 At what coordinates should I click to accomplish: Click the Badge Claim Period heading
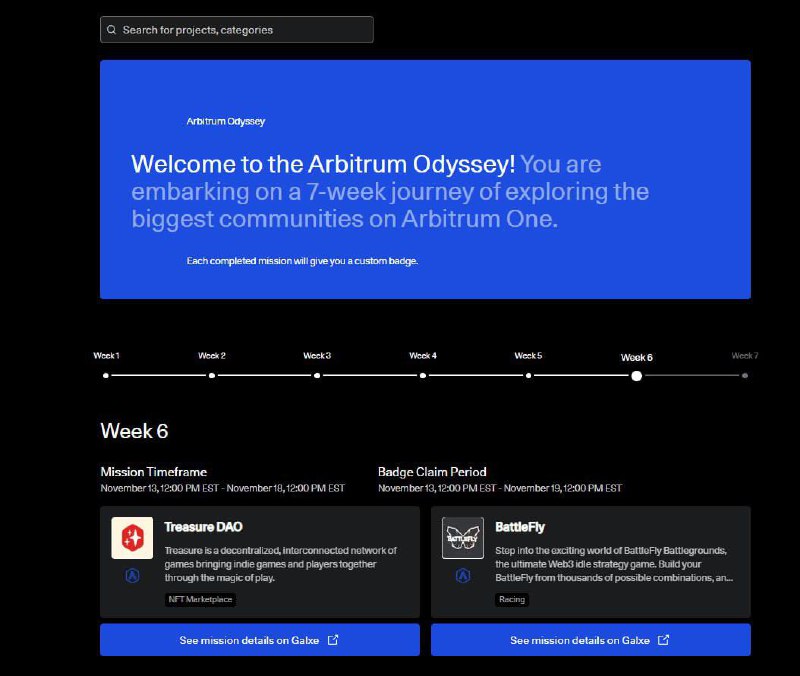(432, 472)
